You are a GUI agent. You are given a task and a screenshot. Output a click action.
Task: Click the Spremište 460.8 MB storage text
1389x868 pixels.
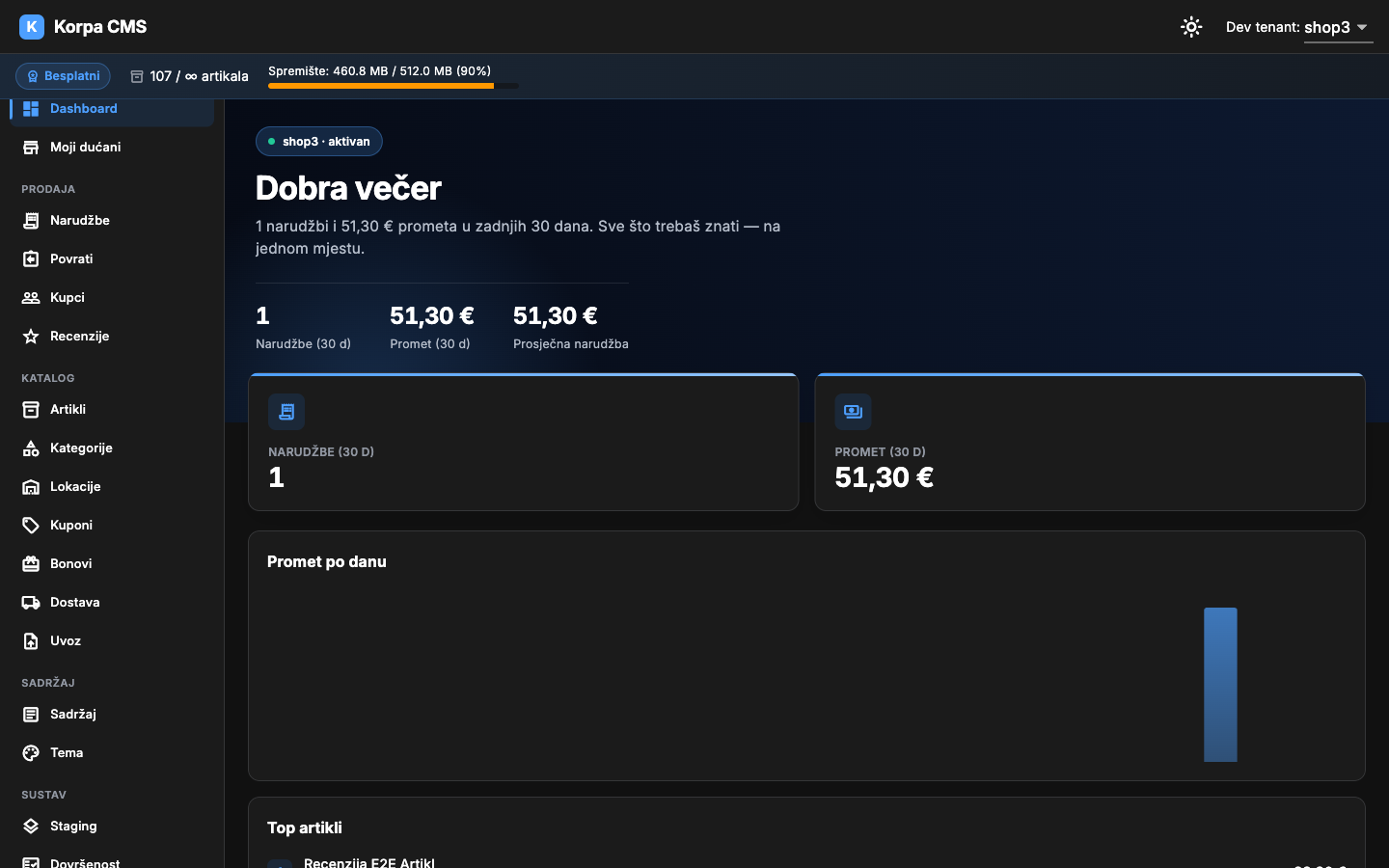tap(379, 71)
